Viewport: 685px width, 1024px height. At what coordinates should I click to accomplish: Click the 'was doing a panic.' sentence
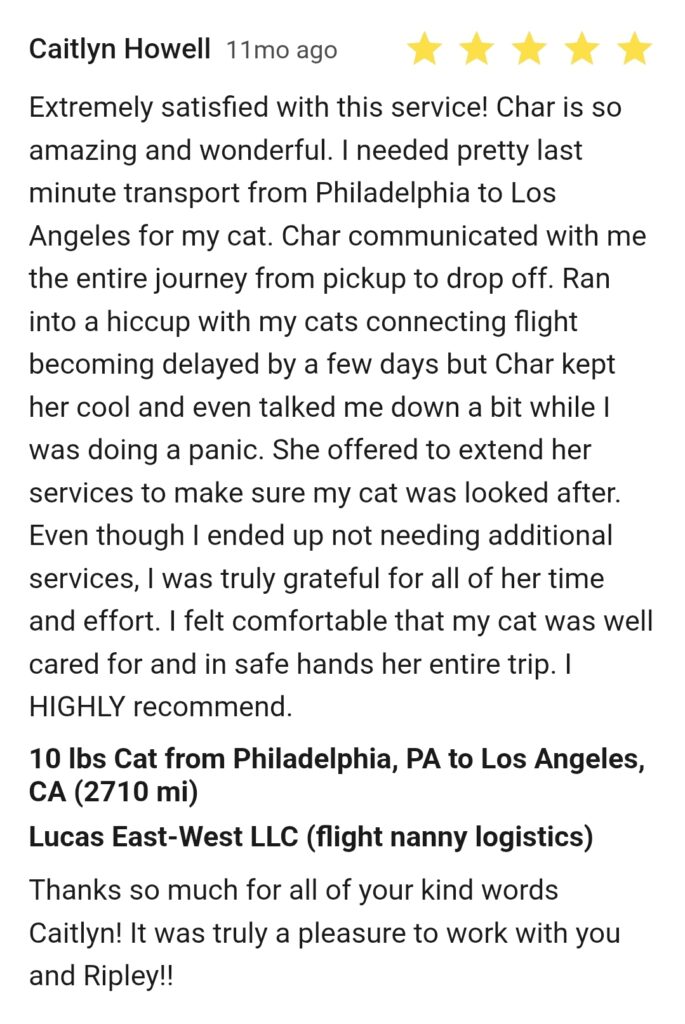click(146, 450)
